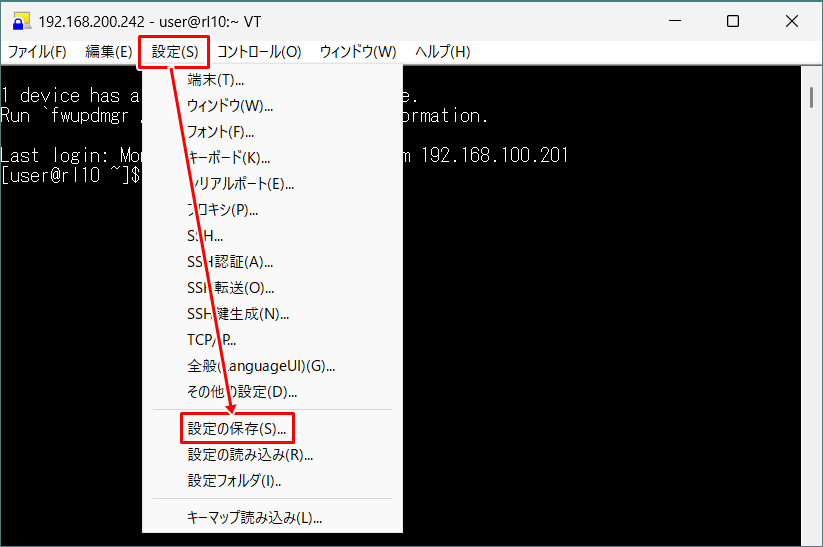This screenshot has height=547, width=823.
Task: Open the ファイル(F) menu
Action: [37, 52]
